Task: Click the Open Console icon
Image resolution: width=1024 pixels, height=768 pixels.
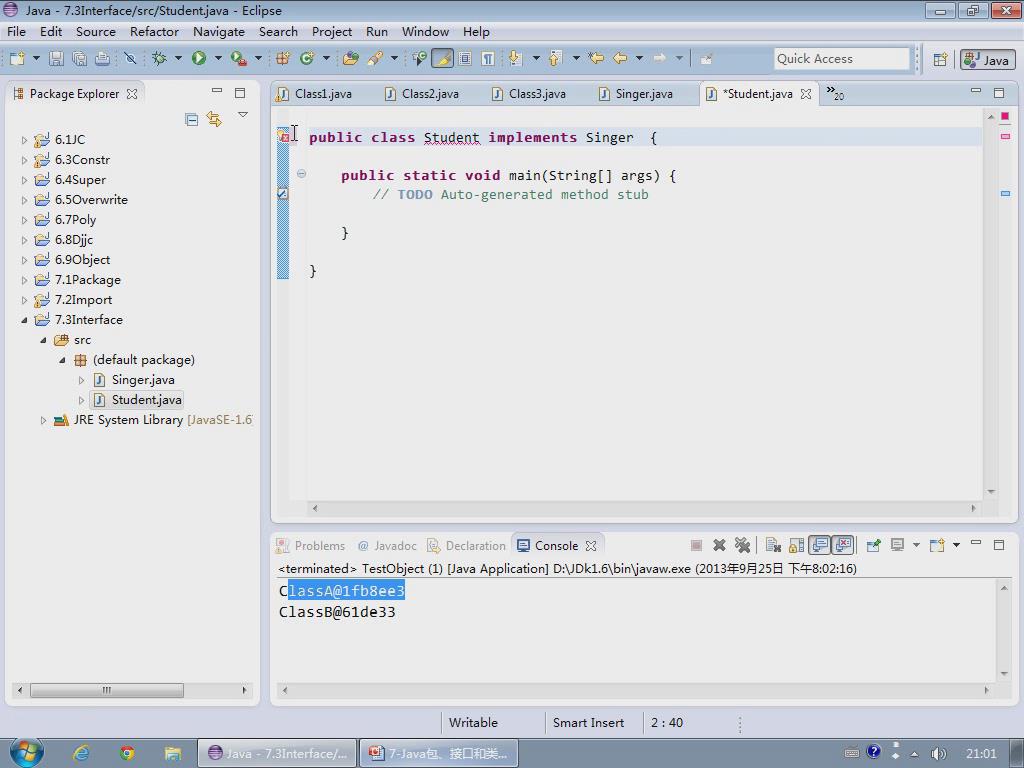Action: (937, 545)
